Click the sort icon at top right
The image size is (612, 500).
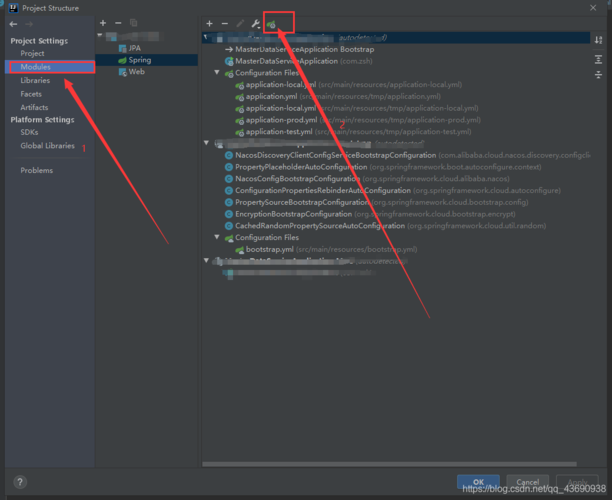click(598, 38)
